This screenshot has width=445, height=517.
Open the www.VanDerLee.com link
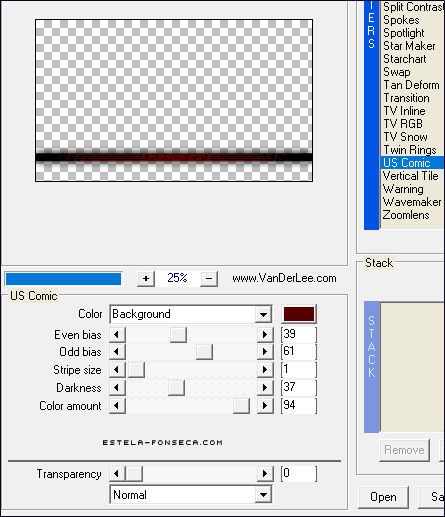coord(284,278)
